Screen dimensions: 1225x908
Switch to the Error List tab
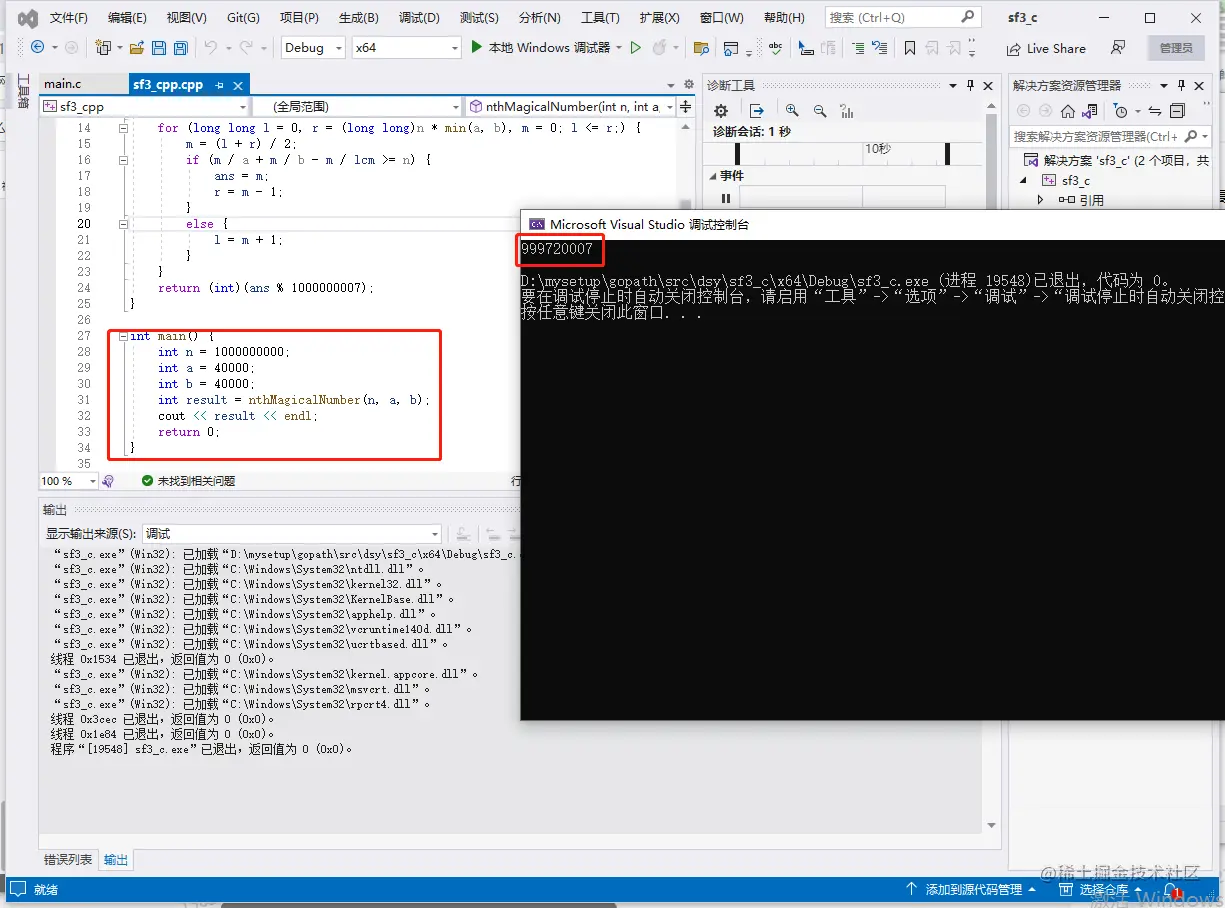(68, 860)
